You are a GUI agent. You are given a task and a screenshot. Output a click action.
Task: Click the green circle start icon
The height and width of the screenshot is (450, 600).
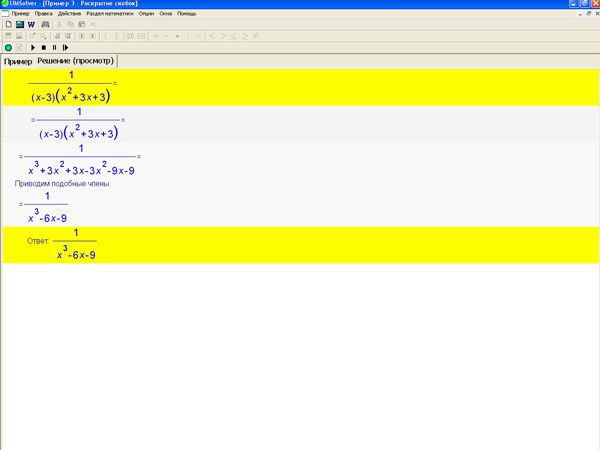(x=8, y=47)
